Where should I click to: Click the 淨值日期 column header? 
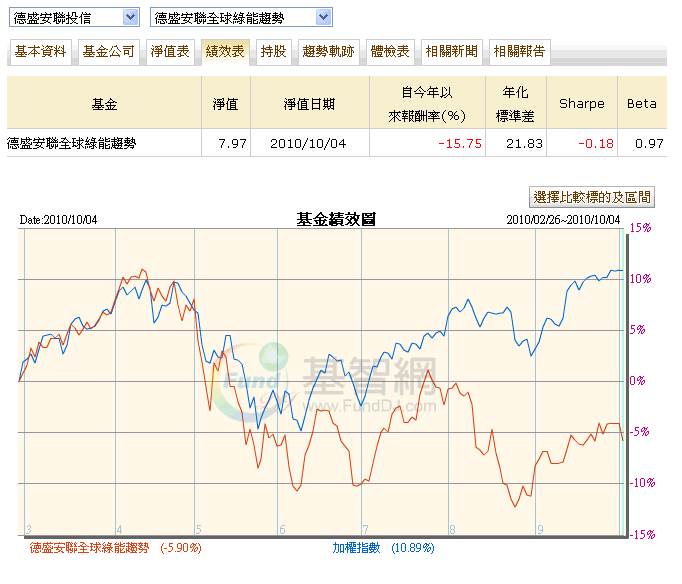(309, 104)
